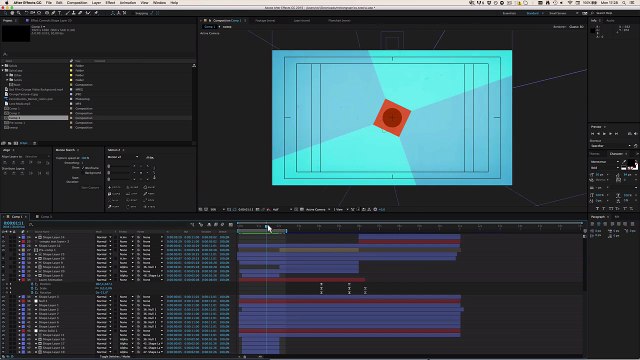Open the Shortcut dropdown in Preview panel
This screenshot has height=360, width=640.
point(611,146)
